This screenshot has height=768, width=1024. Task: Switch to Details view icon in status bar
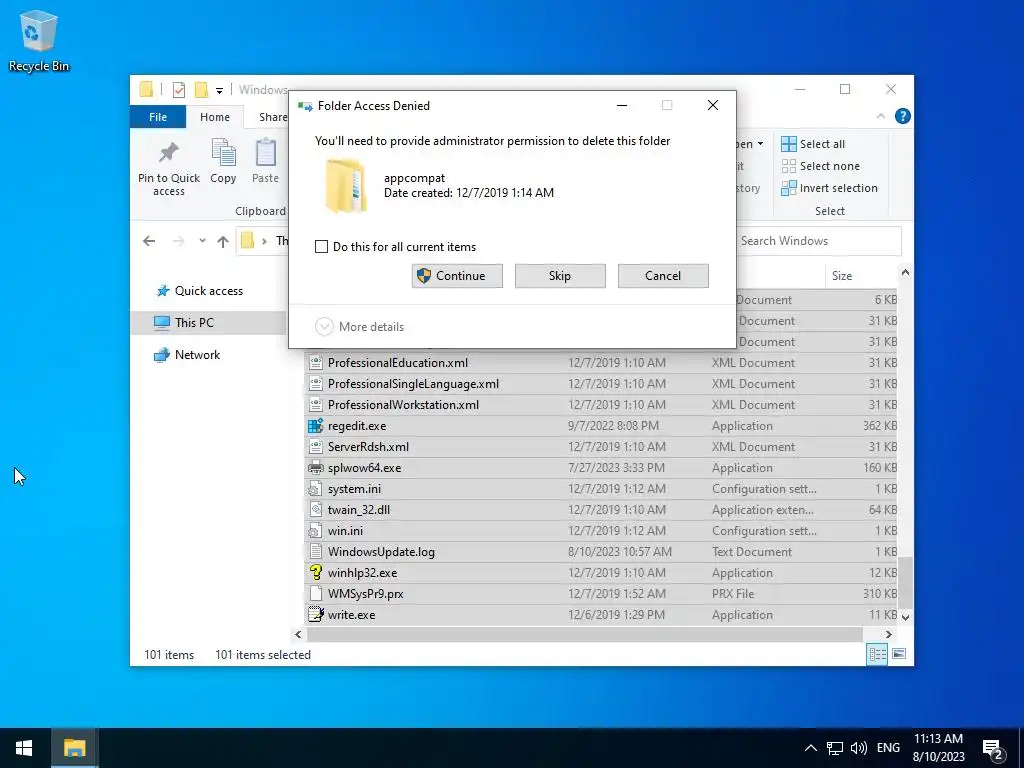pos(877,654)
